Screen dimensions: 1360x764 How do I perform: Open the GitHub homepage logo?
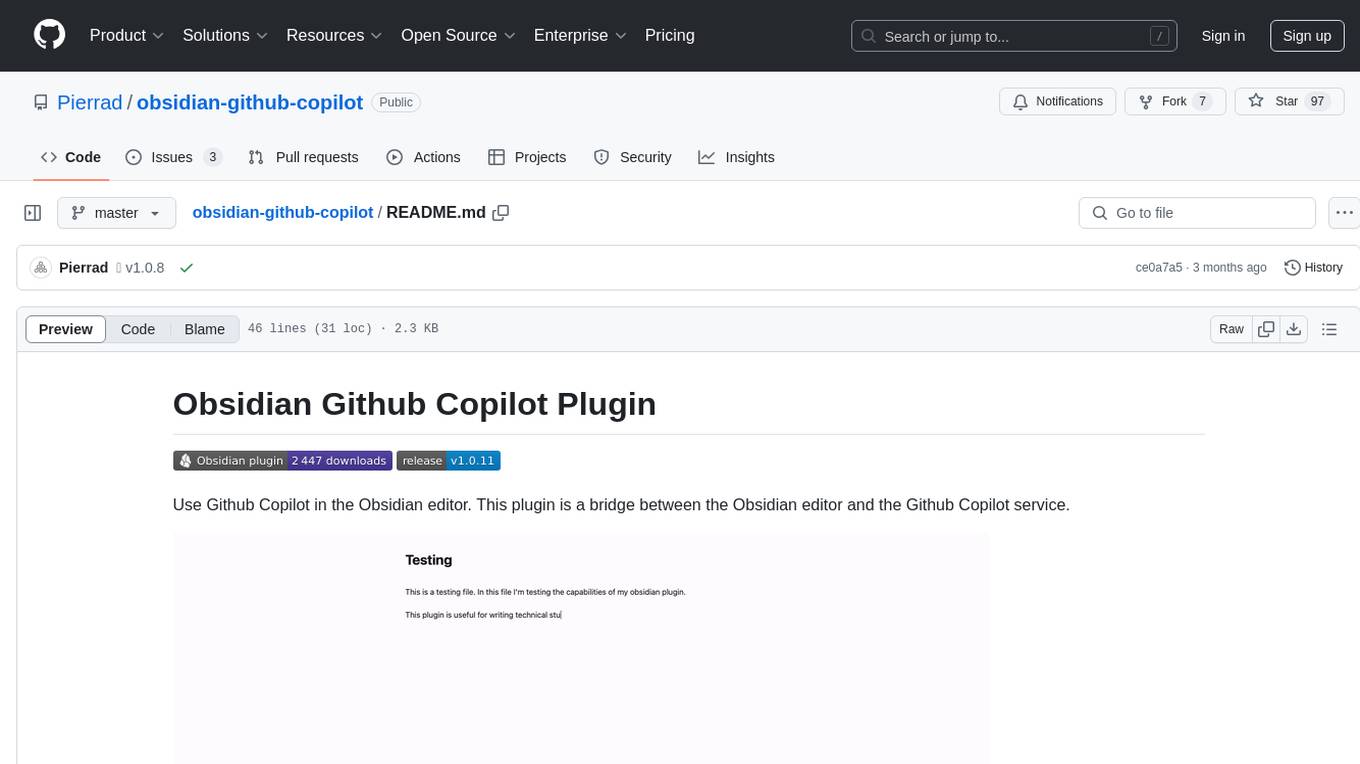pos(49,35)
